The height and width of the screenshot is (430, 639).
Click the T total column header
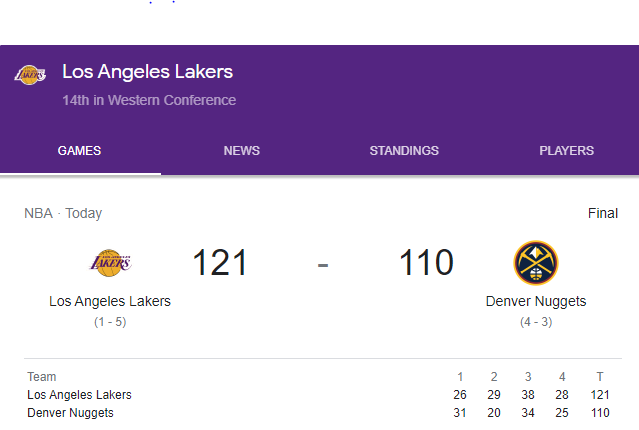(x=599, y=377)
